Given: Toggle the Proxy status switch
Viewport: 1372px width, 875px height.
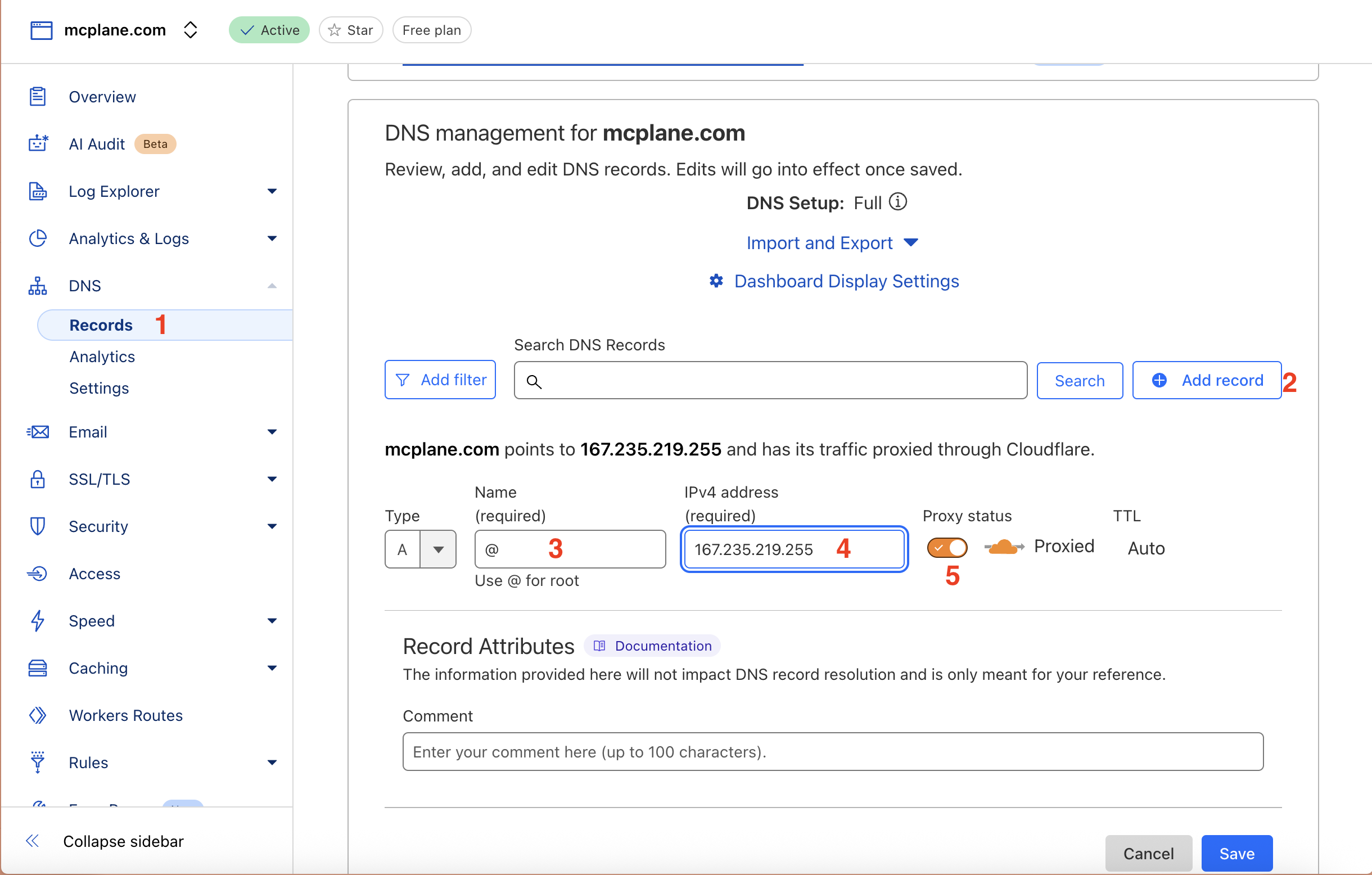Looking at the screenshot, I should click(947, 548).
